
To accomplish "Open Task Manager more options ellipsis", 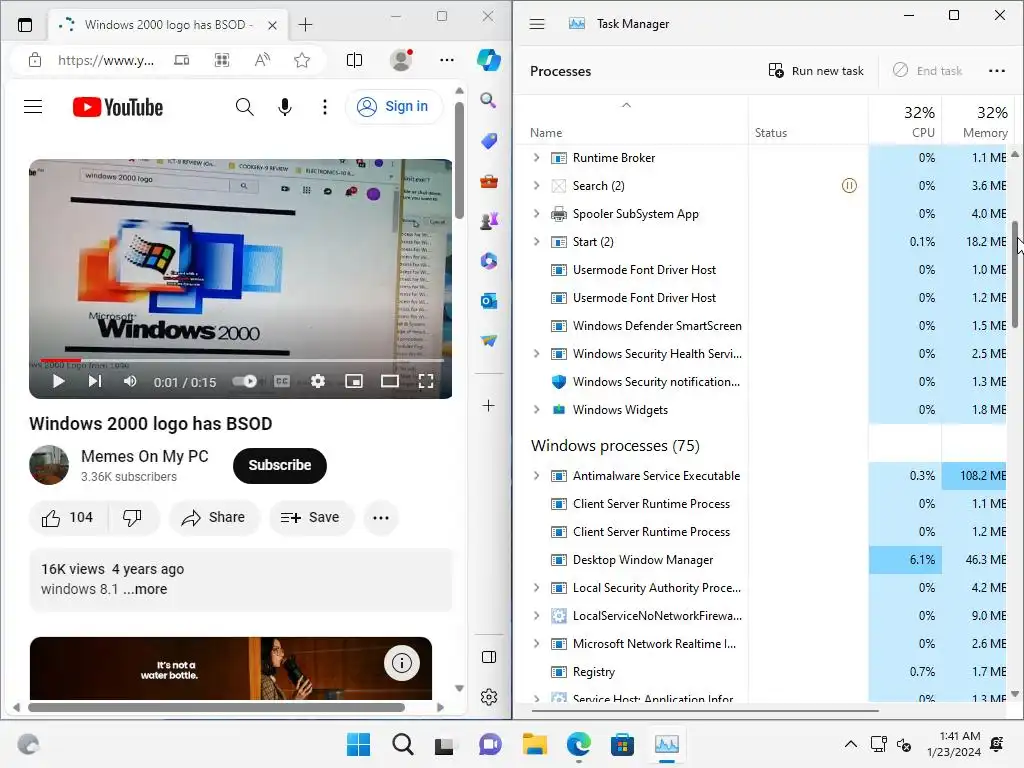I will coord(997,71).
